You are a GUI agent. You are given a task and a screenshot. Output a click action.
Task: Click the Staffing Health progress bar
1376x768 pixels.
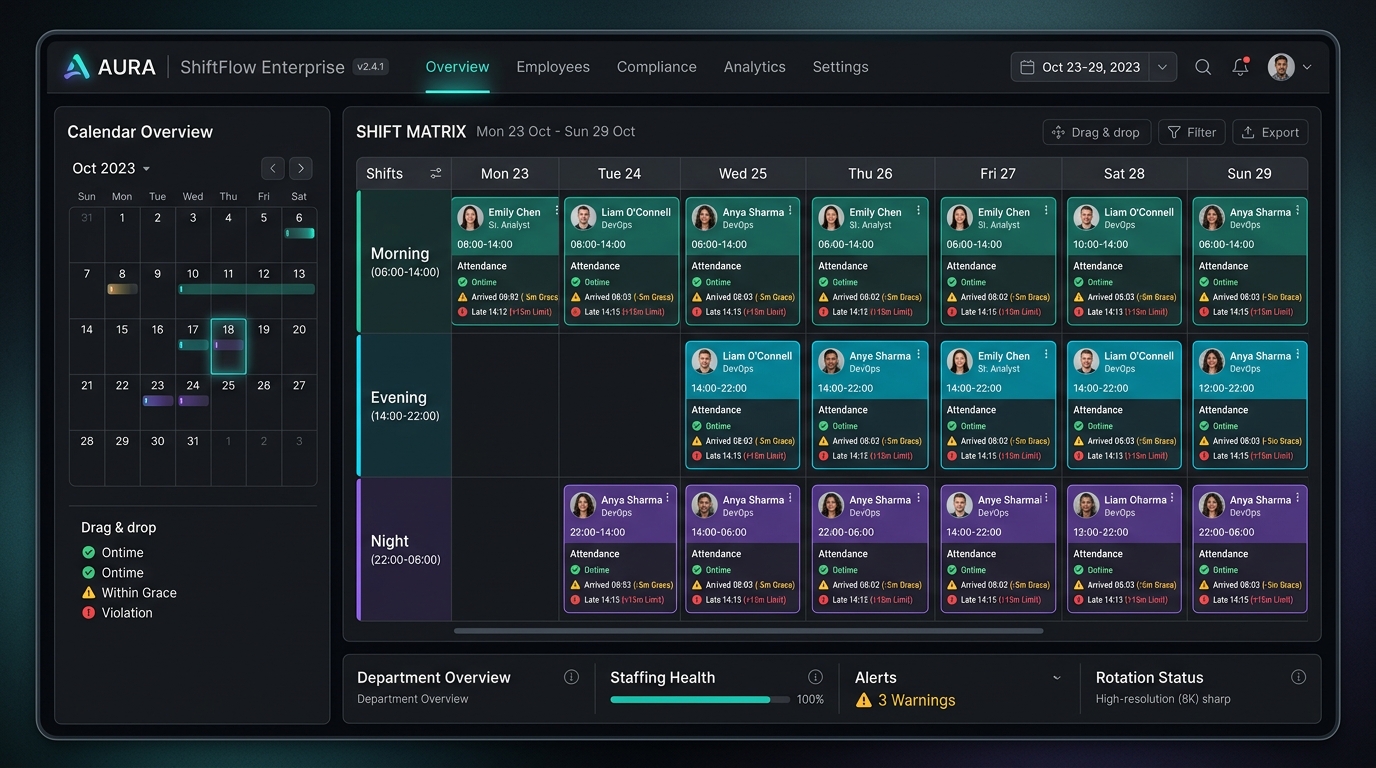point(700,700)
